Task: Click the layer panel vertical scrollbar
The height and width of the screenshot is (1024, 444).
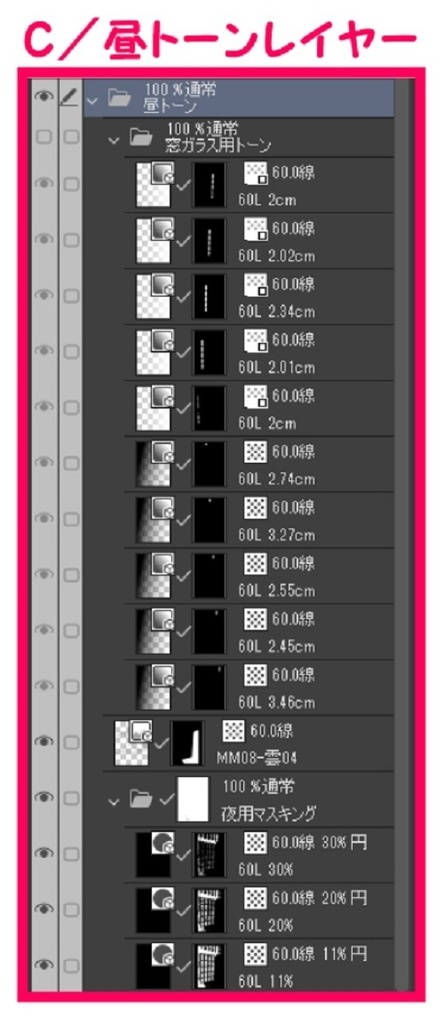Action: (x=404, y=534)
